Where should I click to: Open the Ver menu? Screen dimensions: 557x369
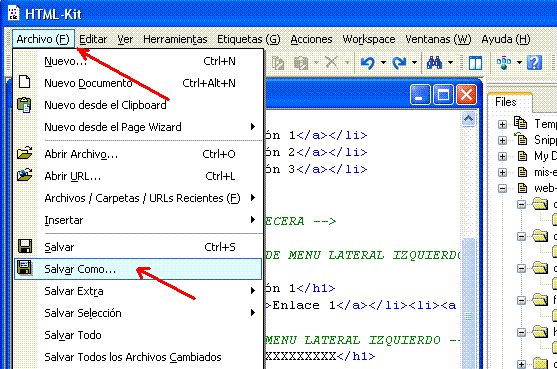(x=125, y=39)
